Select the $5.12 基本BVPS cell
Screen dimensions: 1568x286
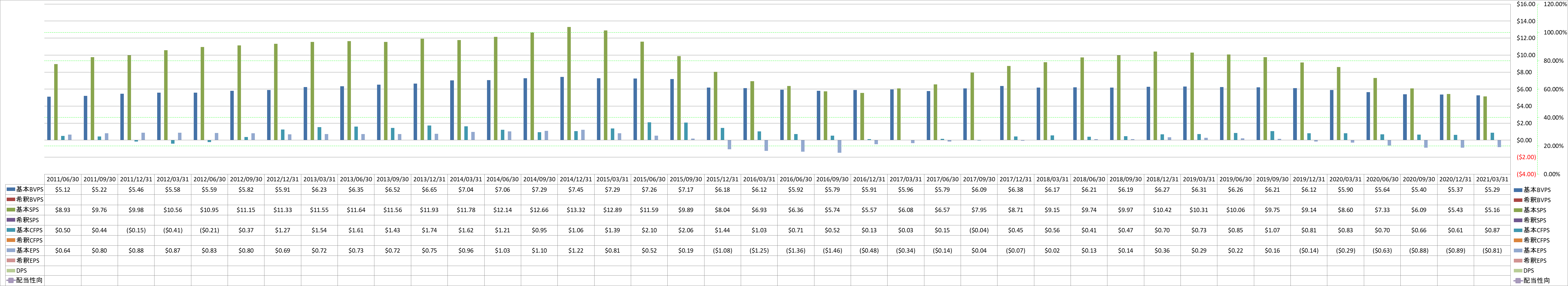(x=63, y=190)
